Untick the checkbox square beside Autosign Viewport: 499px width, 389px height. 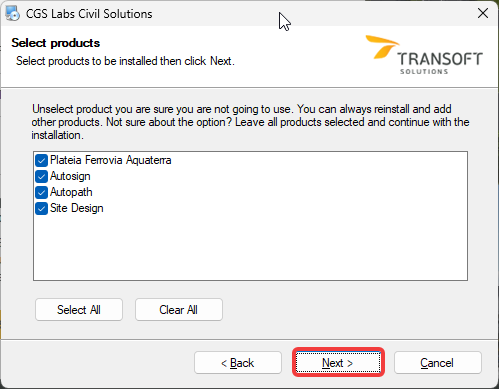point(41,176)
